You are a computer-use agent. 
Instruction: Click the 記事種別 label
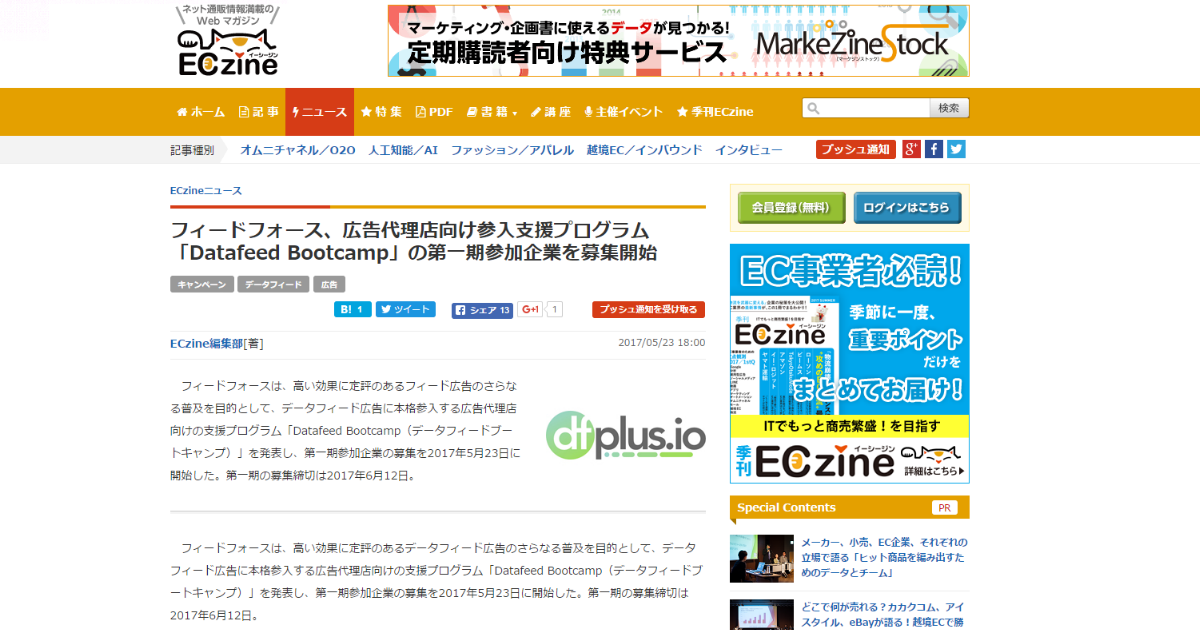coord(192,150)
